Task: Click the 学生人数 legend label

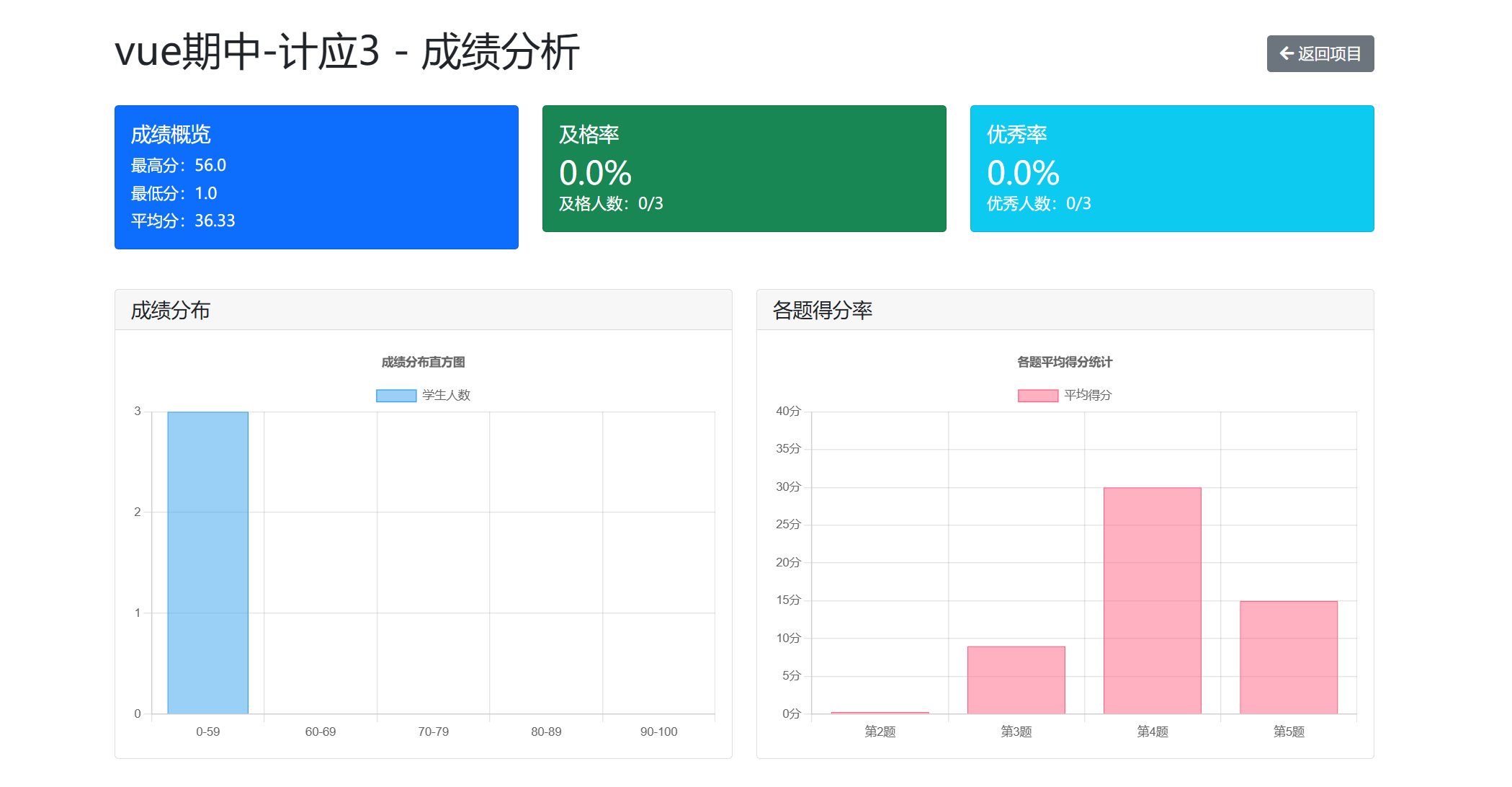Action: point(446,396)
